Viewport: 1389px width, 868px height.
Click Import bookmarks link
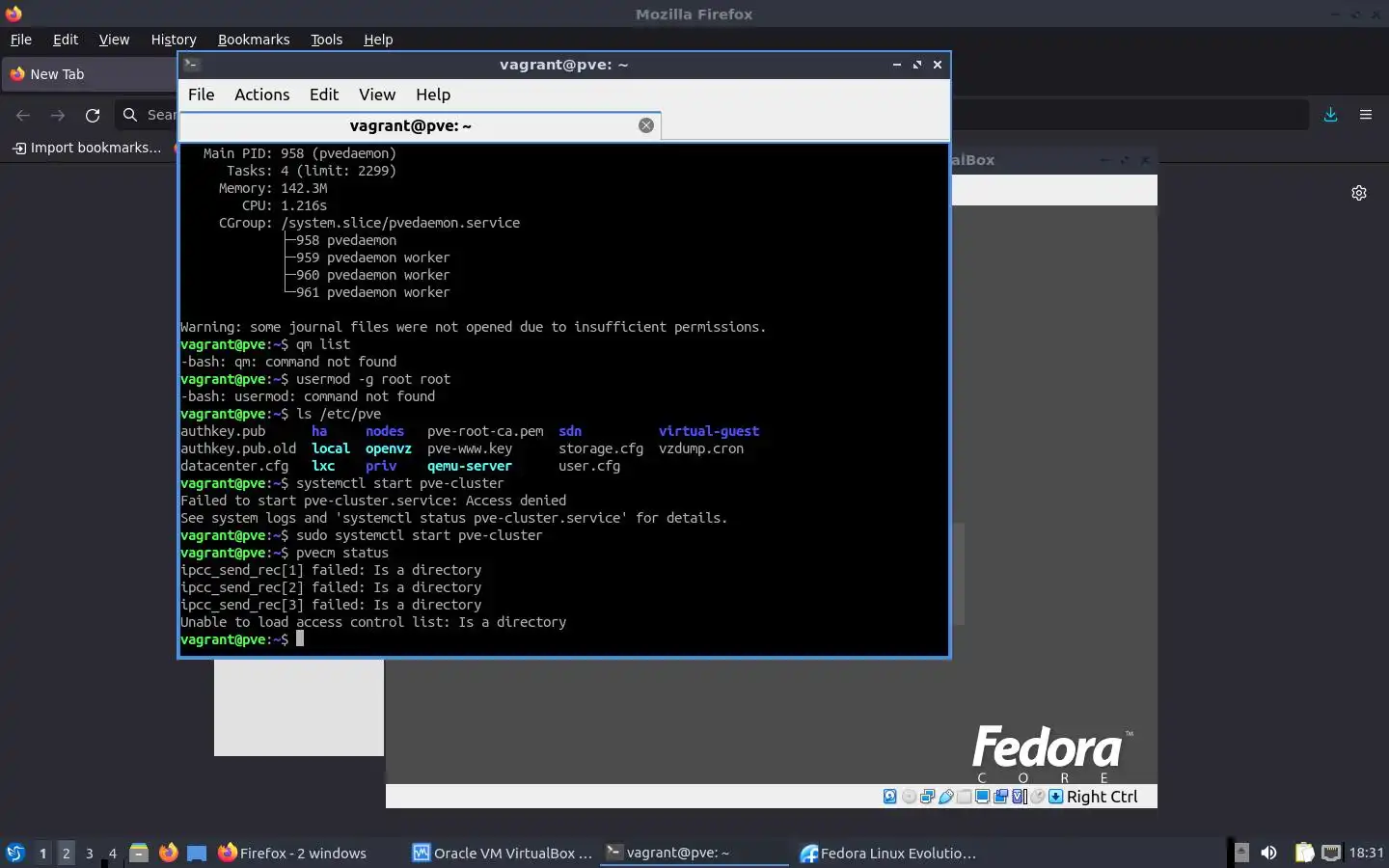87,148
